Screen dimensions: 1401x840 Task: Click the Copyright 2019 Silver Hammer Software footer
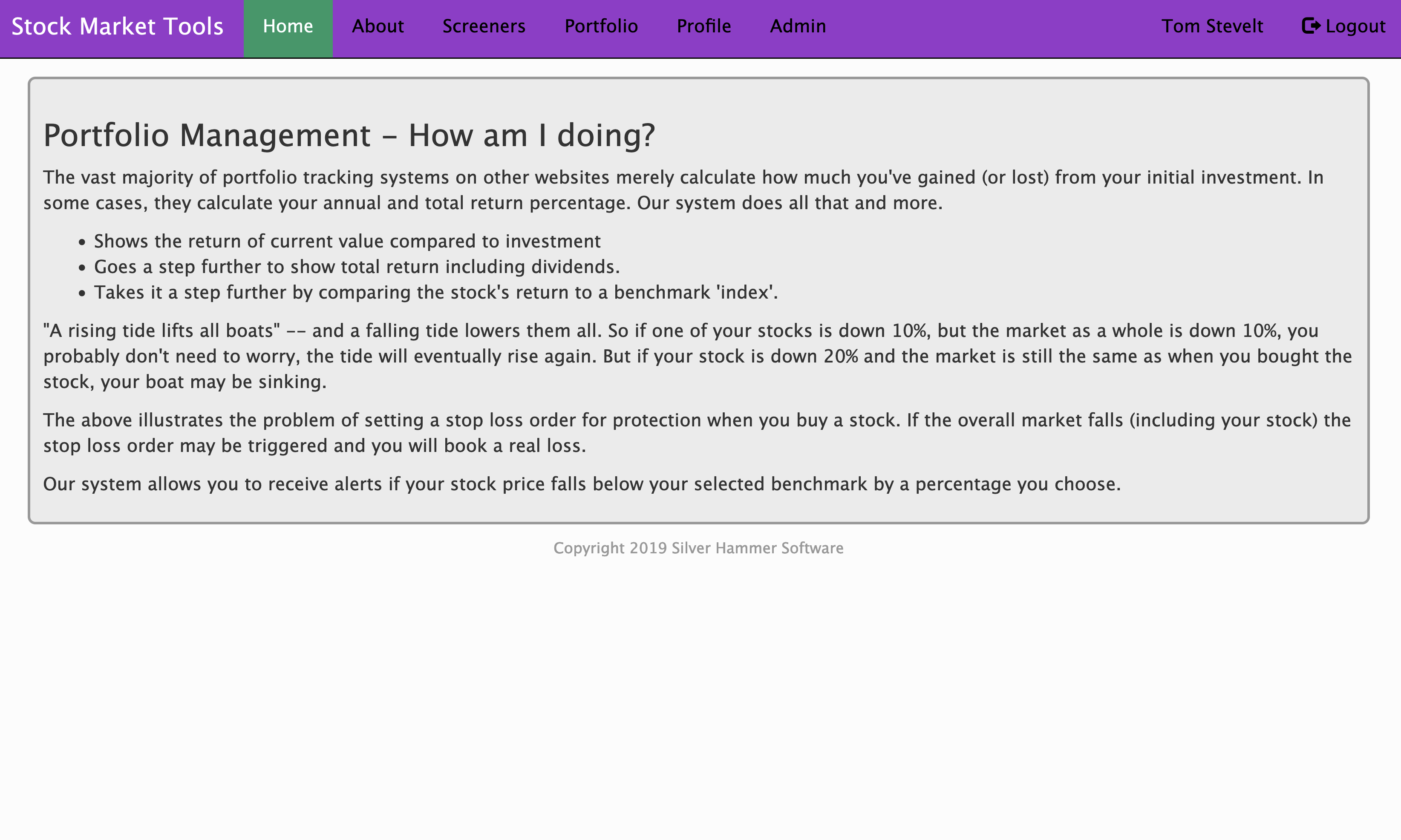tap(698, 549)
